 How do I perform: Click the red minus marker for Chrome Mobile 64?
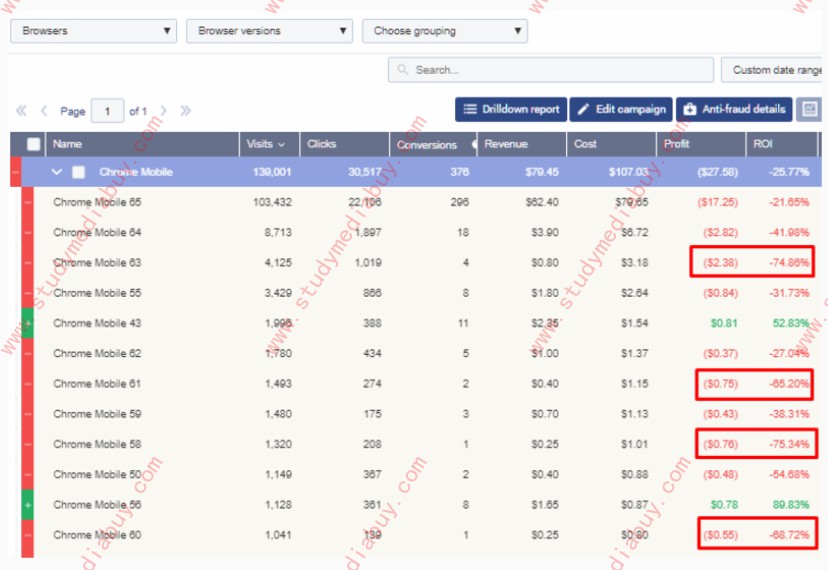(27, 232)
